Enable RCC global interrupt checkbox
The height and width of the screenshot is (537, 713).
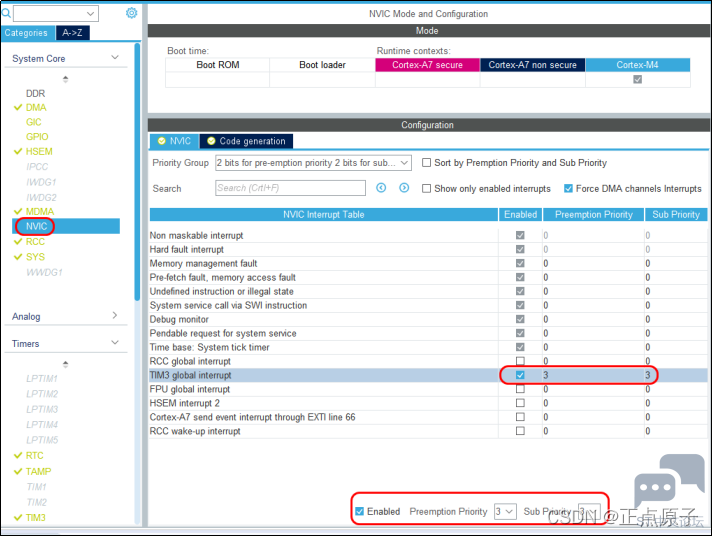(520, 361)
